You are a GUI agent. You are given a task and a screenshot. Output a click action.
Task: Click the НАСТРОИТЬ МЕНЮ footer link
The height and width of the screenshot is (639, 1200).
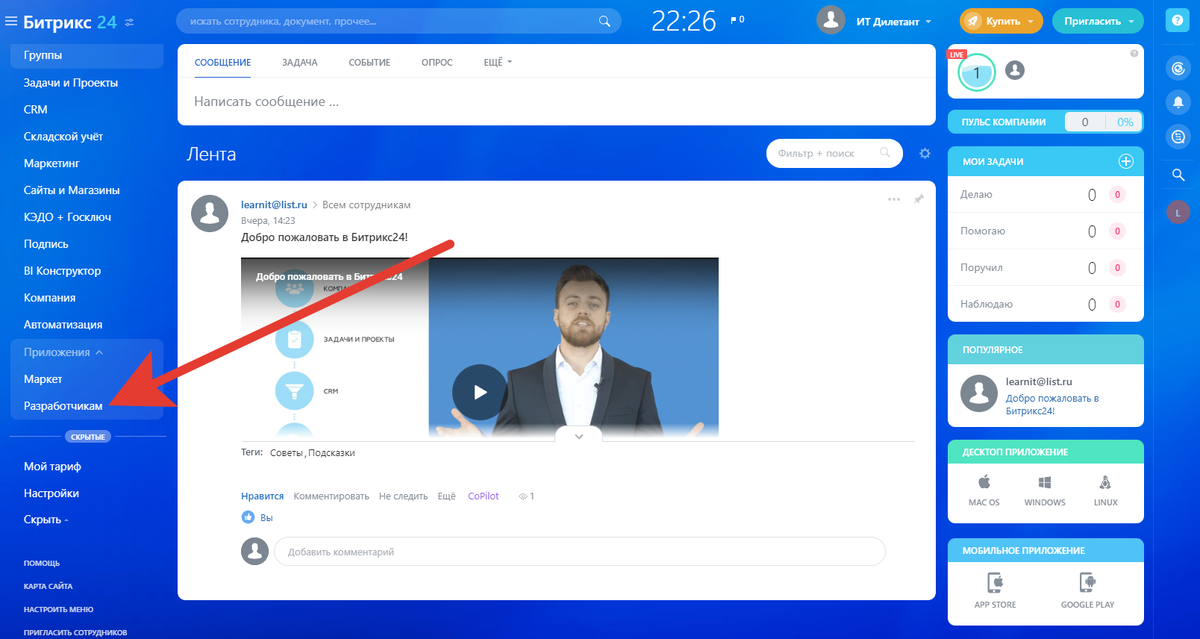58,609
